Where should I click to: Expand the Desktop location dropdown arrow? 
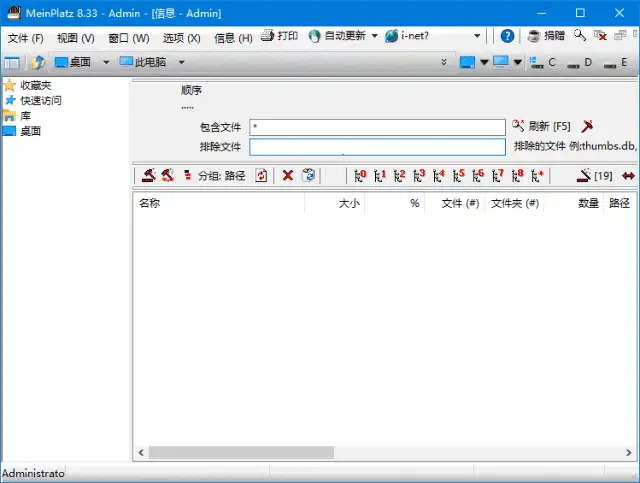click(105, 62)
